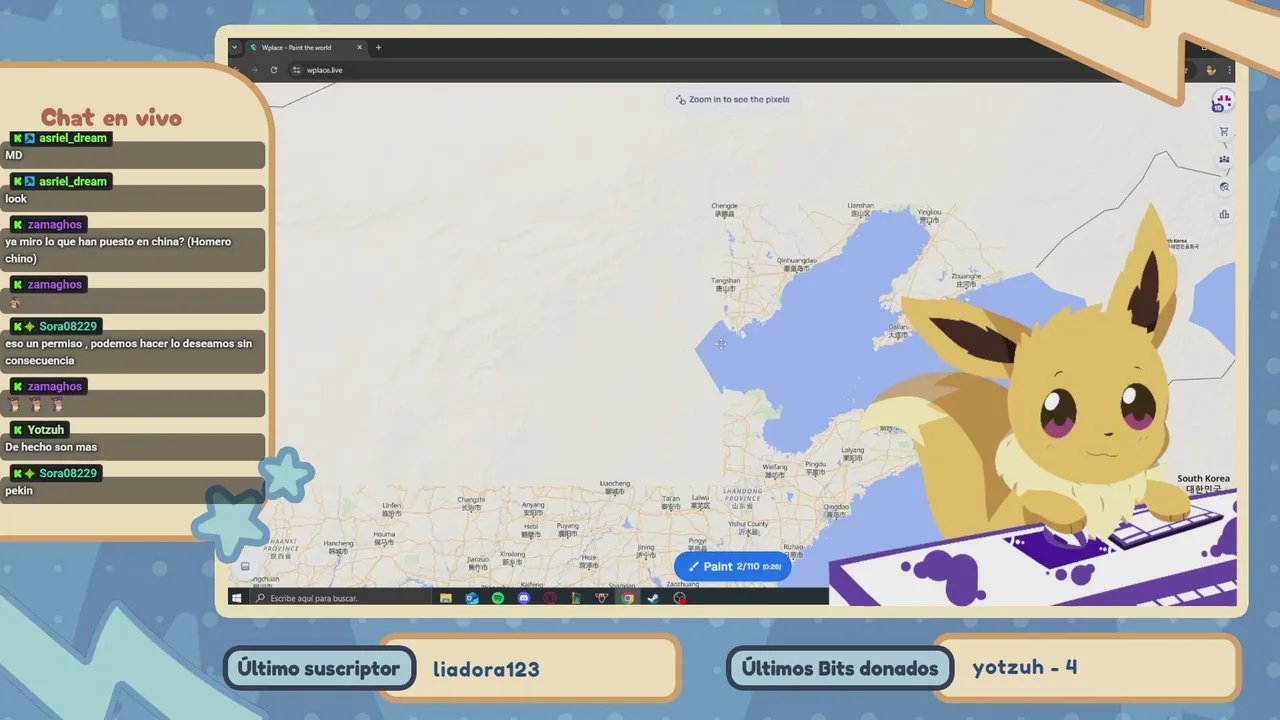The image size is (1280, 720).
Task: Open Discord from the taskbar
Action: tap(524, 598)
